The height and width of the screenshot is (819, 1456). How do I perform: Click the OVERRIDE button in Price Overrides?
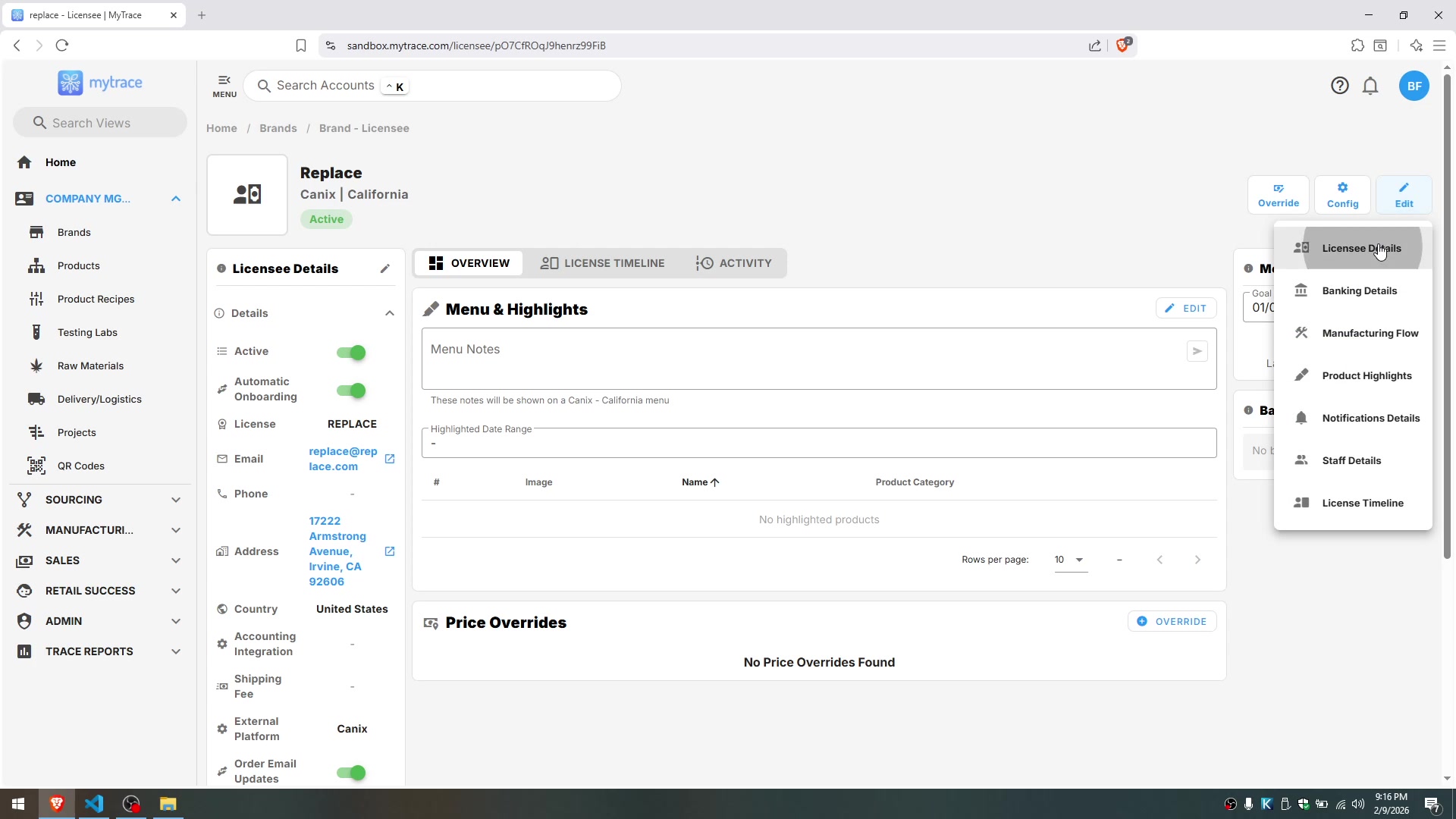[x=1172, y=621]
